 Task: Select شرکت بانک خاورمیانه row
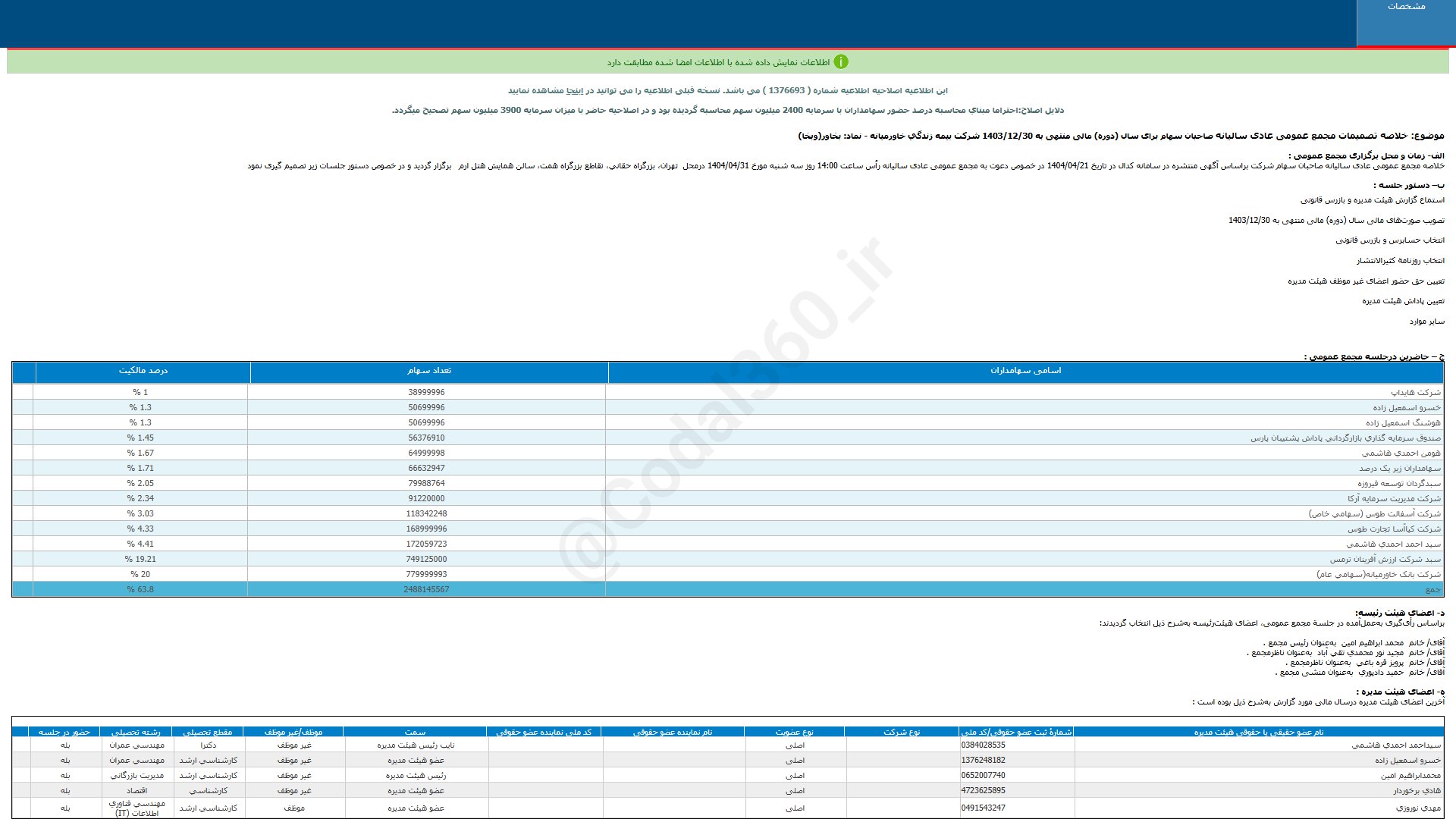click(728, 574)
